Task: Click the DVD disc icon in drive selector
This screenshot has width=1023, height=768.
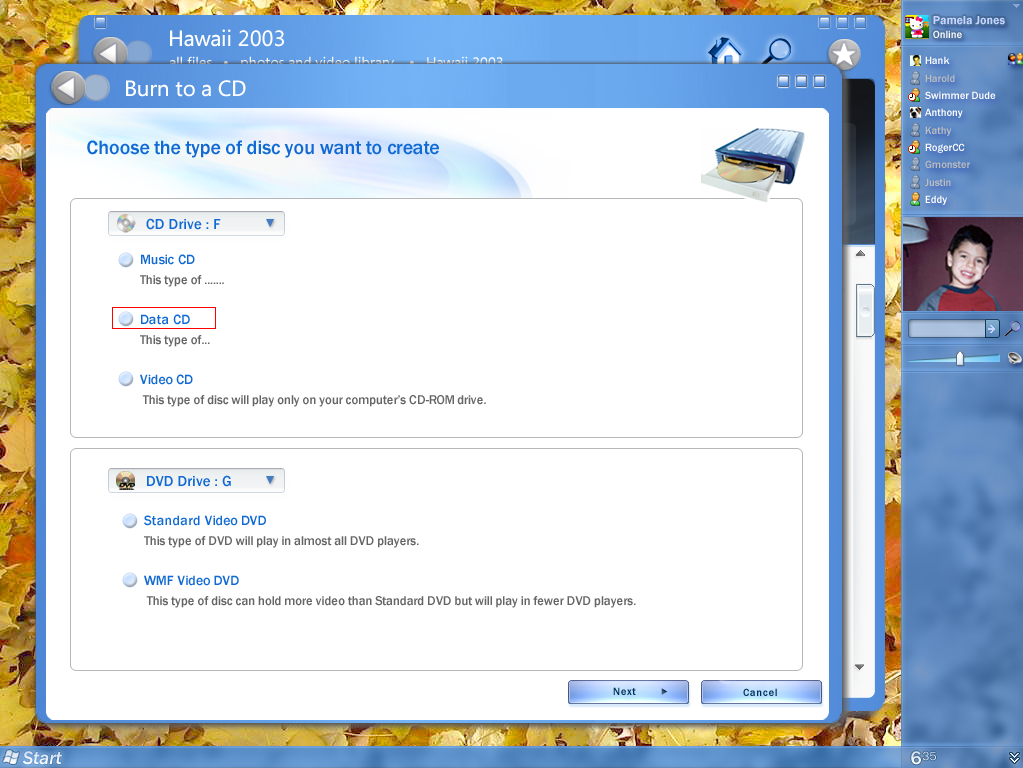Action: tap(126, 481)
